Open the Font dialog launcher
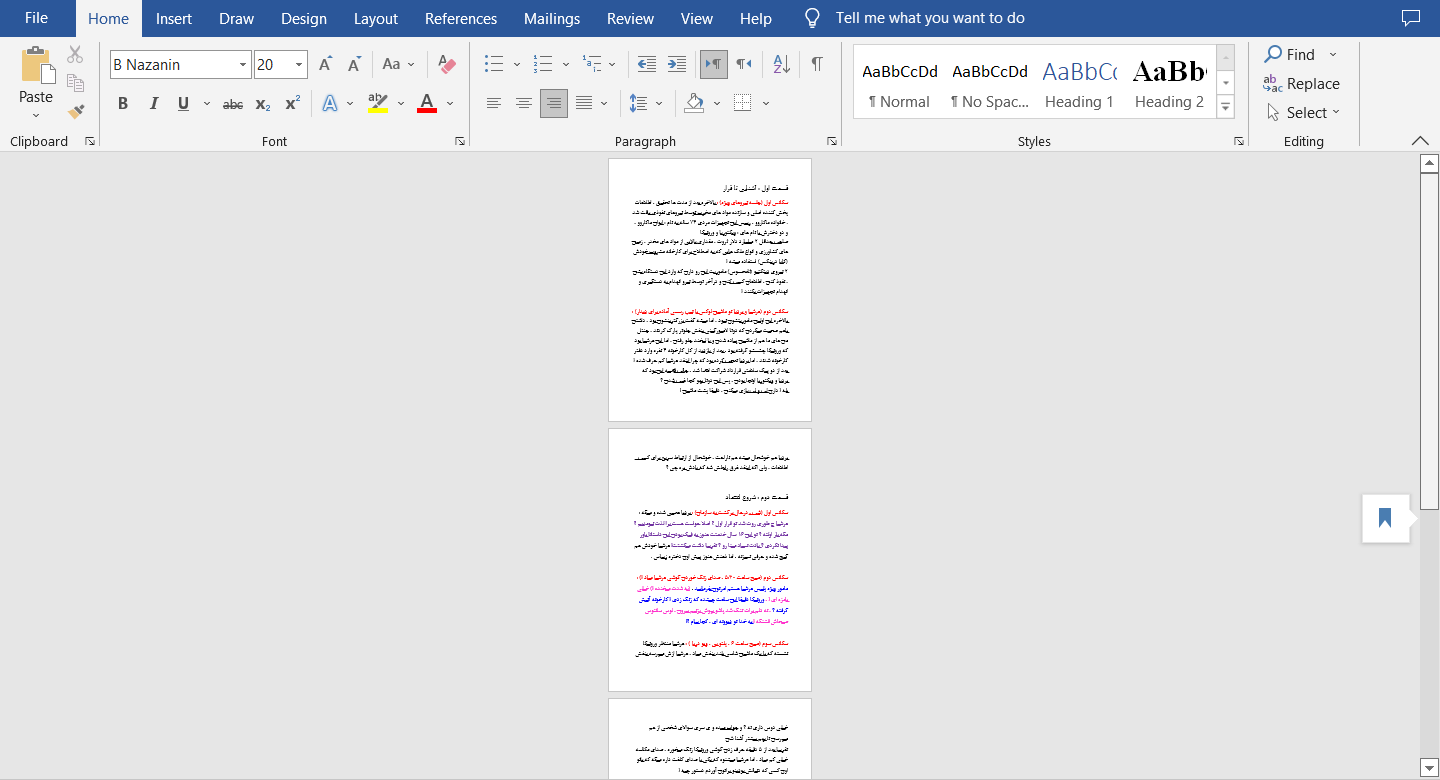1440x780 pixels. (x=461, y=142)
